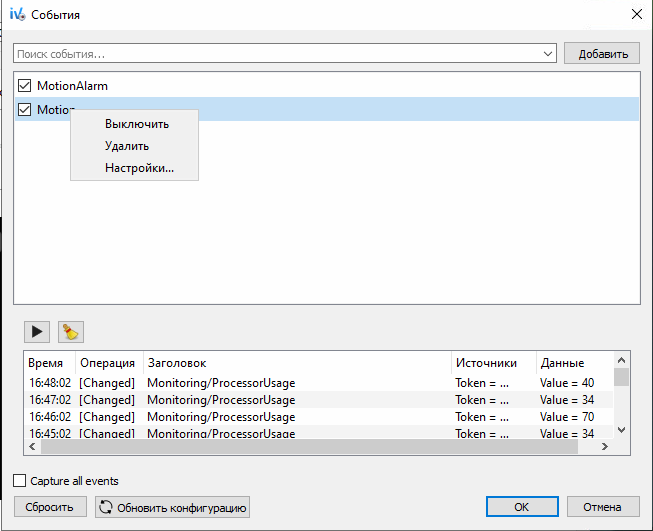Select log row with time 16:46:02
Viewport: 653px width, 531px height.
click(319, 417)
